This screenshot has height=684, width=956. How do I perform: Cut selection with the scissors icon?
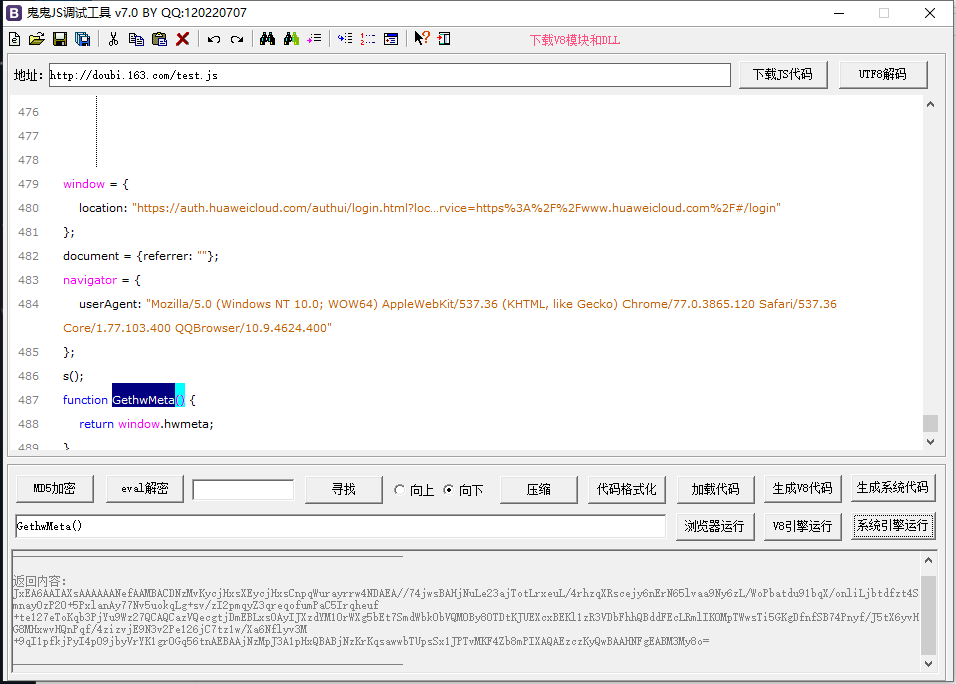113,39
